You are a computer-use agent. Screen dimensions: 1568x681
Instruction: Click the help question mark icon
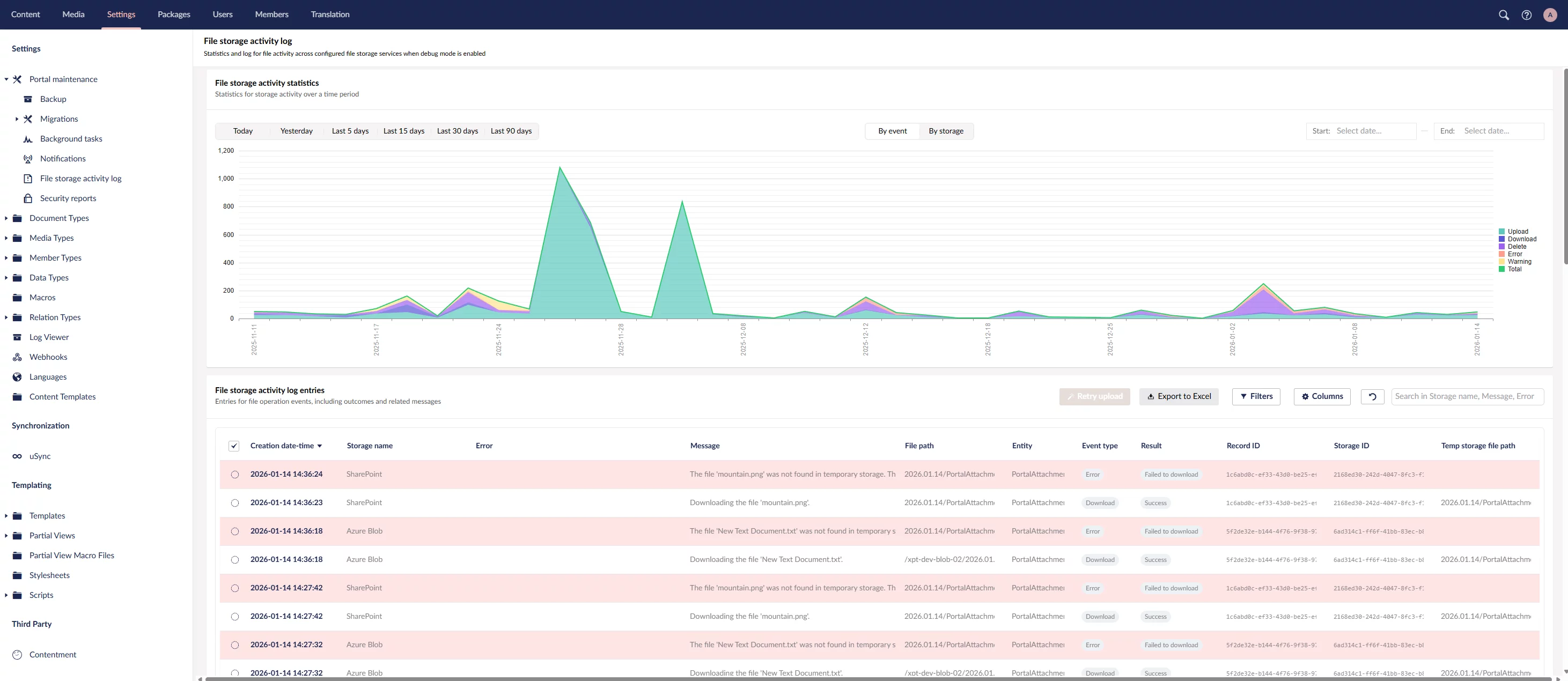(1526, 14)
